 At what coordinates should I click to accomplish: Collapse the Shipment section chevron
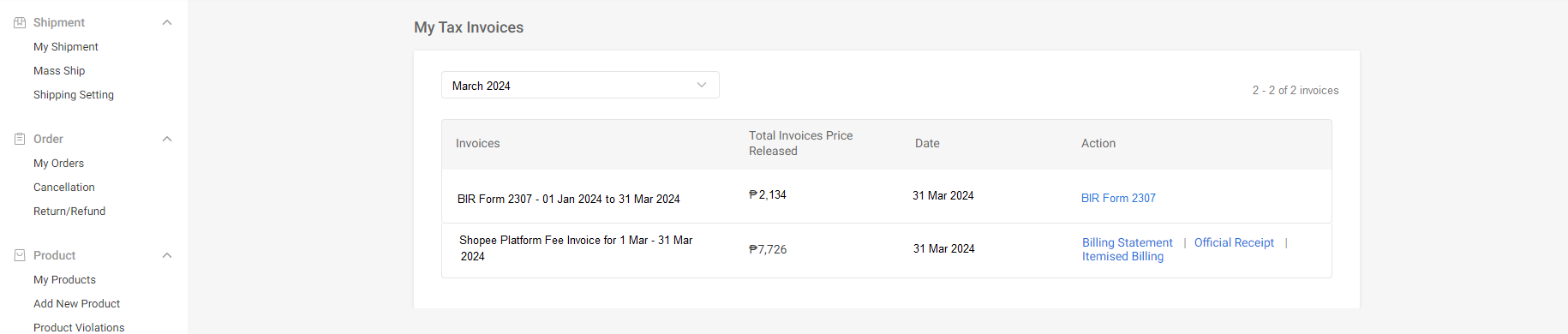(167, 22)
